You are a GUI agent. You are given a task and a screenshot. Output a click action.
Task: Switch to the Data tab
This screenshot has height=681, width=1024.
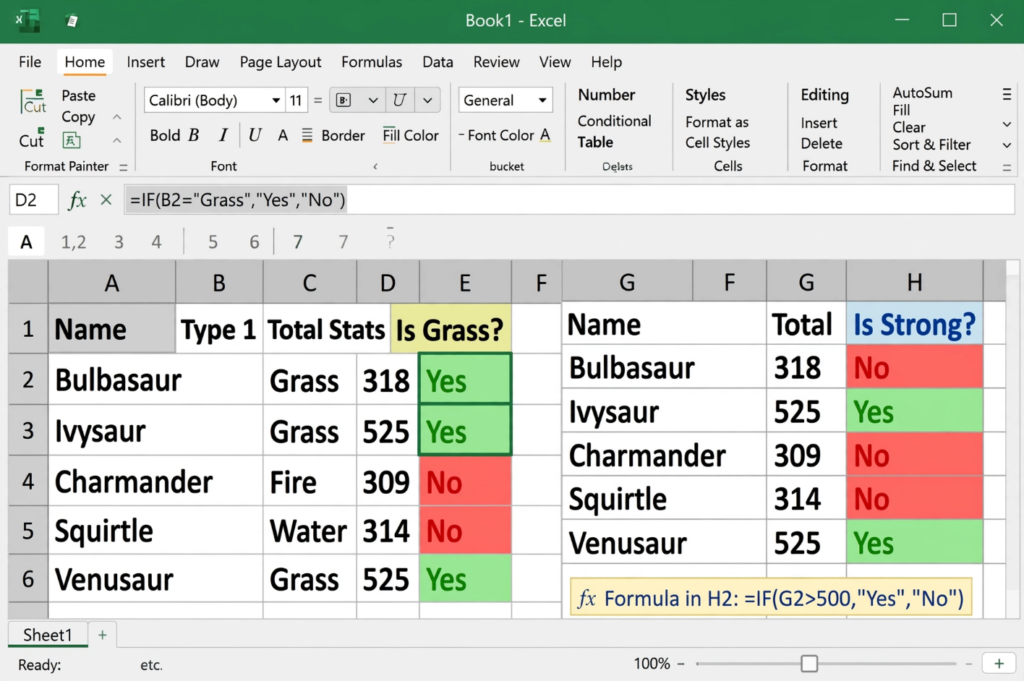pos(438,62)
